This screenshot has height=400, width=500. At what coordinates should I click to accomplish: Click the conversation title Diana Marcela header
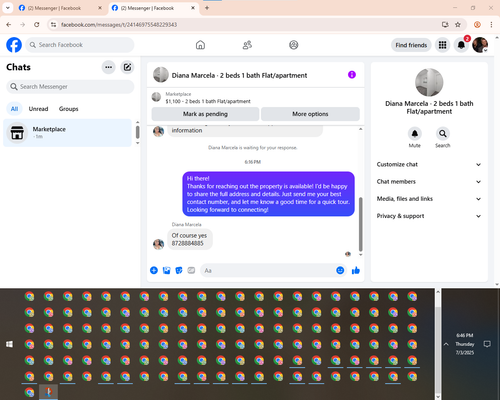(x=239, y=75)
